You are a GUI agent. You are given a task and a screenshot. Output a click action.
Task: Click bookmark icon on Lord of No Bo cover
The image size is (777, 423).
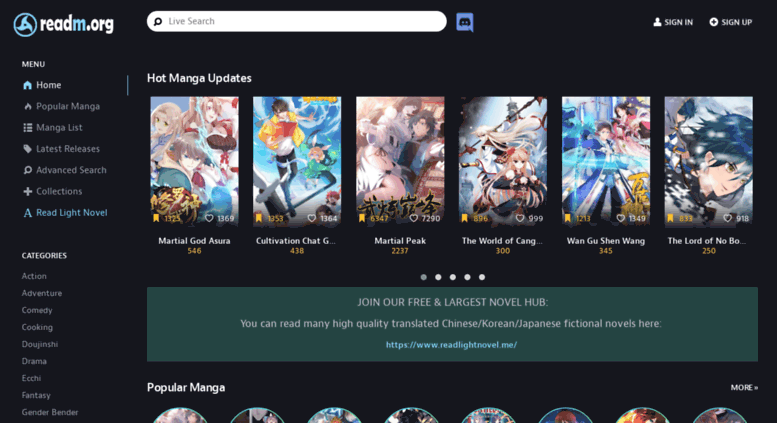(670, 218)
